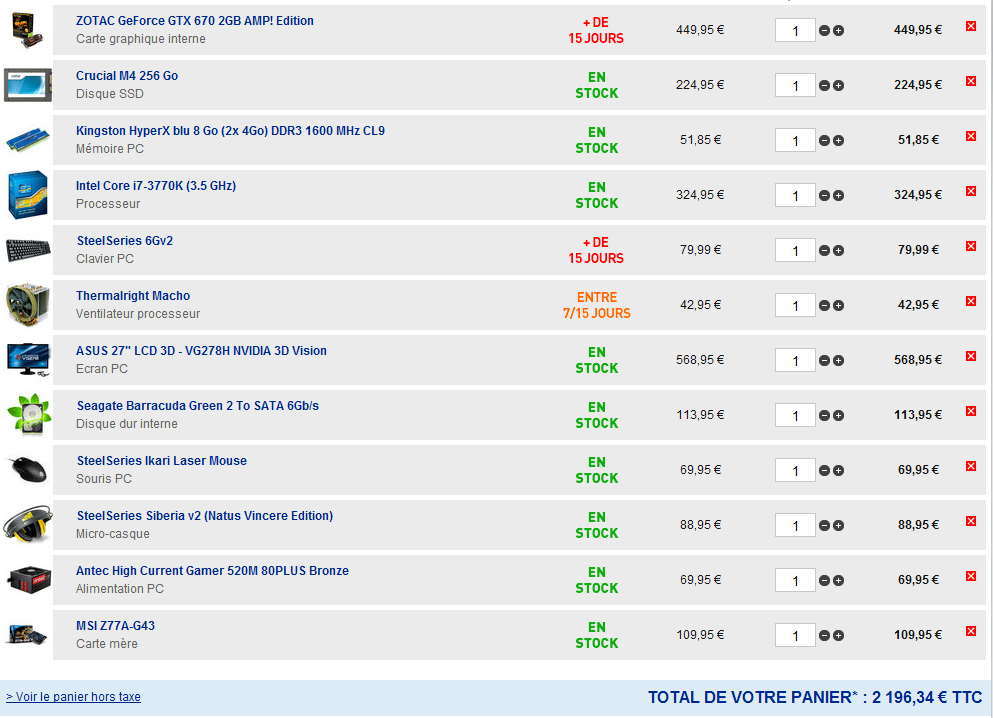The width and height of the screenshot is (993, 718).
Task: Decrease quantity of SteelSeries Ikari Laser Mouse
Action: click(x=825, y=471)
